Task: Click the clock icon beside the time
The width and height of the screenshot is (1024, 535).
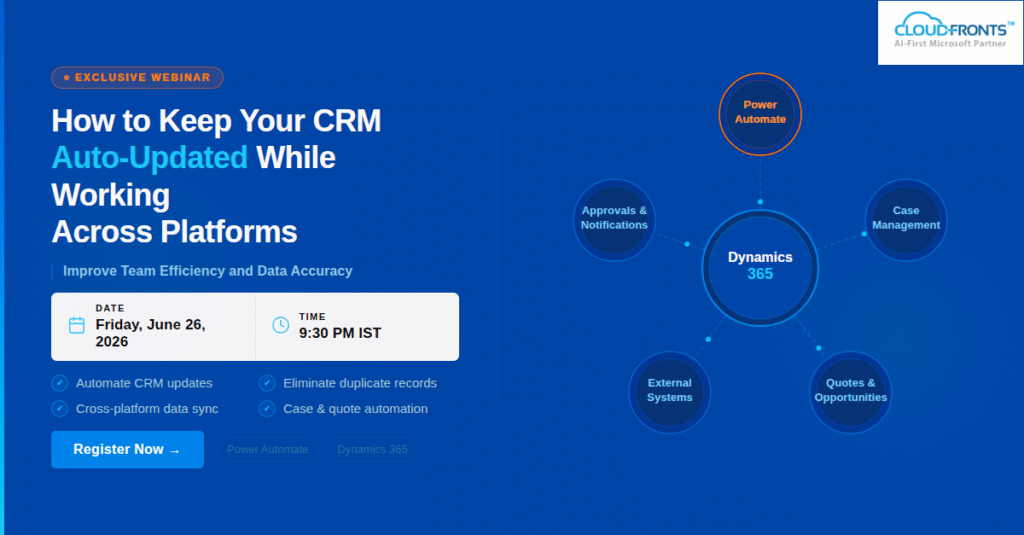Action: pyautogui.click(x=281, y=325)
